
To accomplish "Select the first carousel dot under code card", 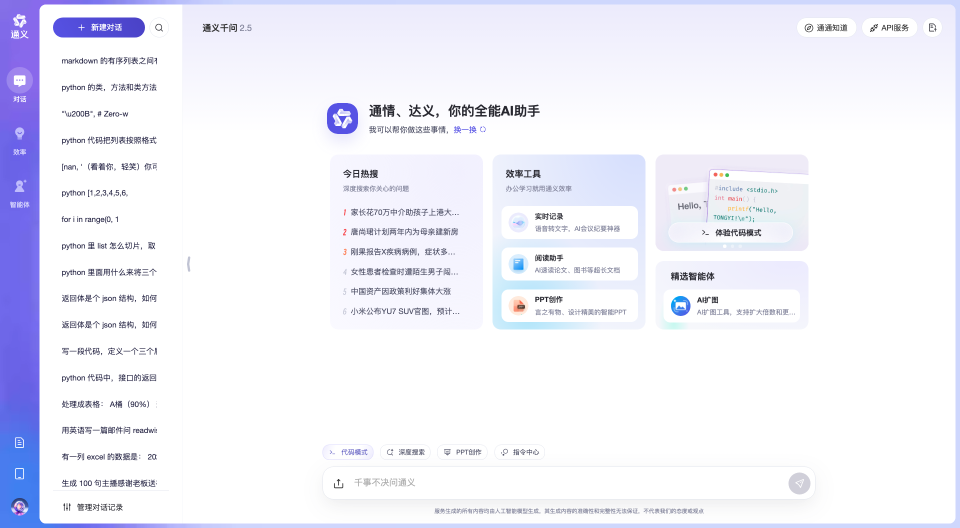I will coord(725,246).
